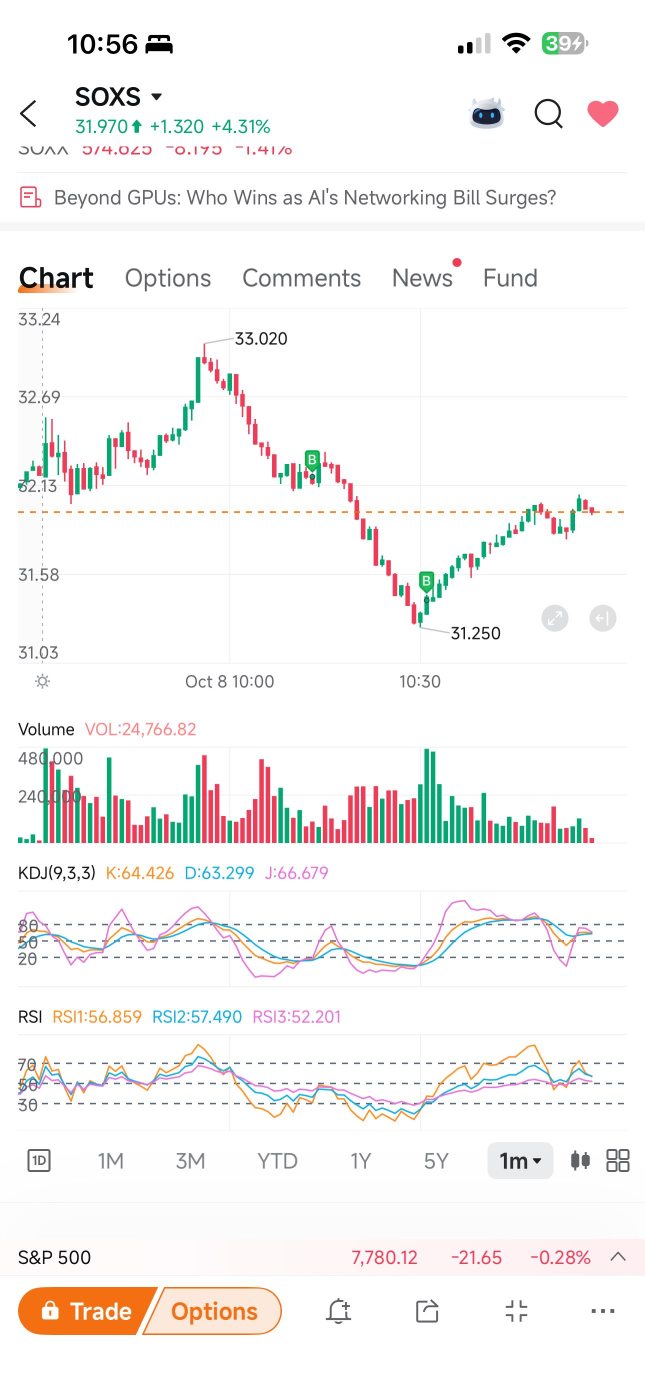Tap the Wi-Fi icon in status bar

click(516, 44)
